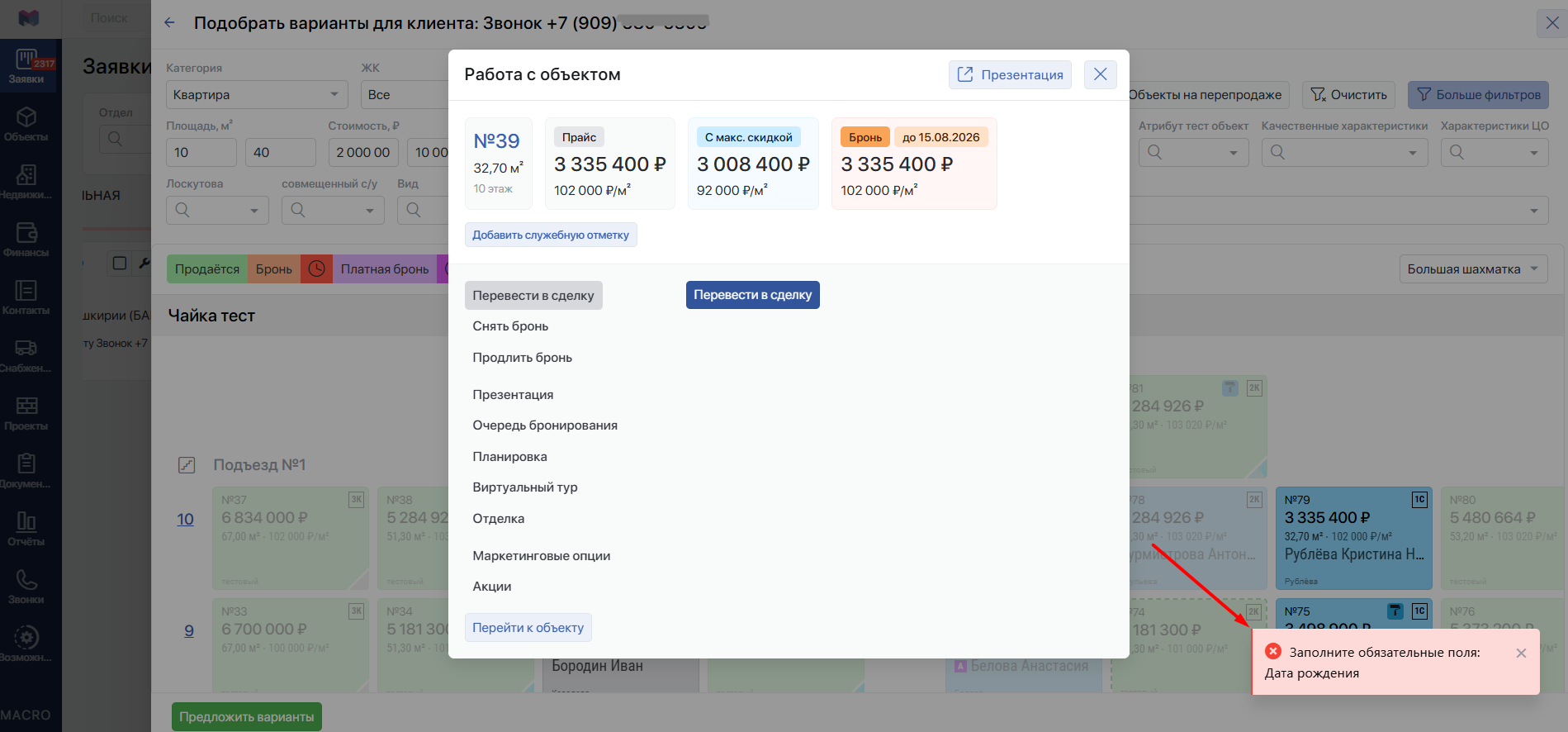Screen dimensions: 1568x732
Task: Click the red error icon in notification
Action: (x=1273, y=651)
